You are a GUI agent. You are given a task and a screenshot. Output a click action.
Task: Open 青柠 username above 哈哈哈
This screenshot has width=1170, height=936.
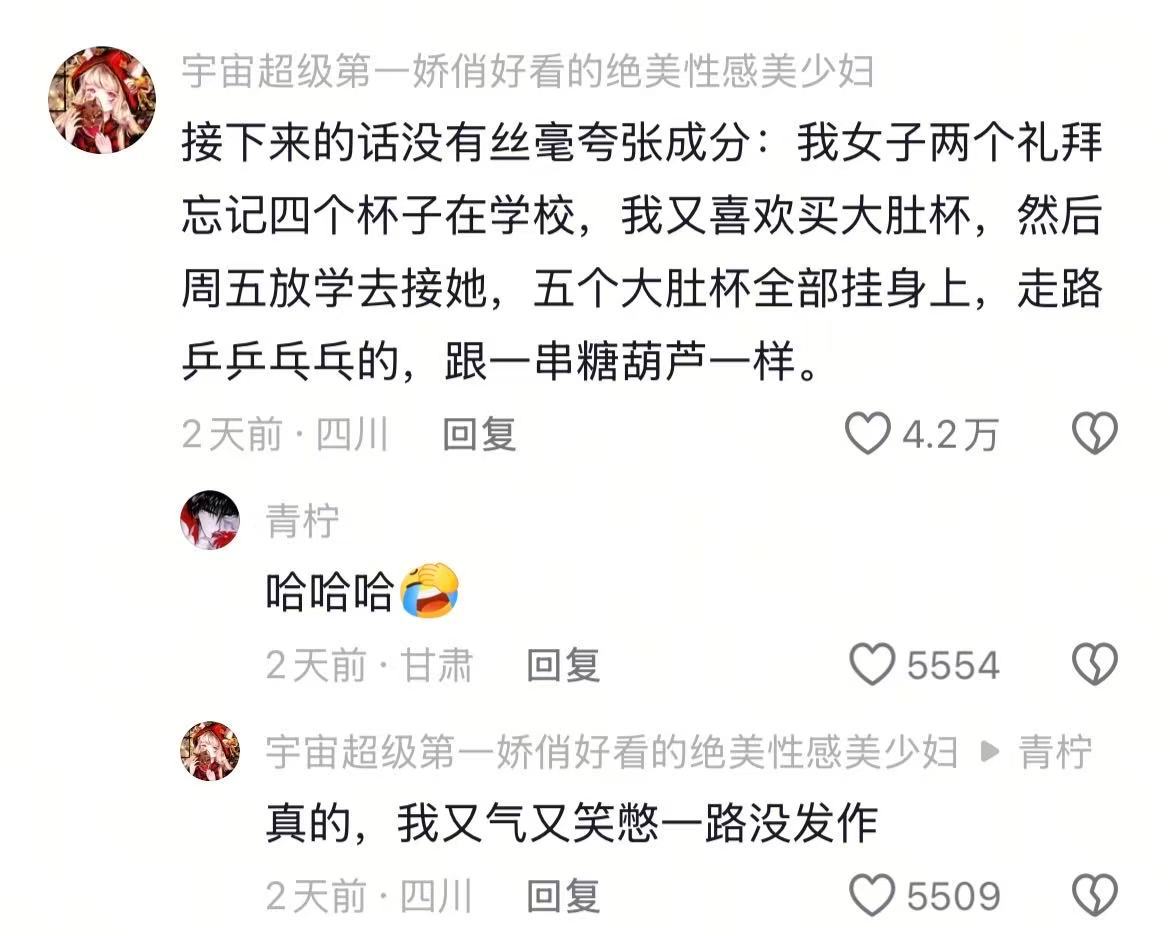coord(302,520)
